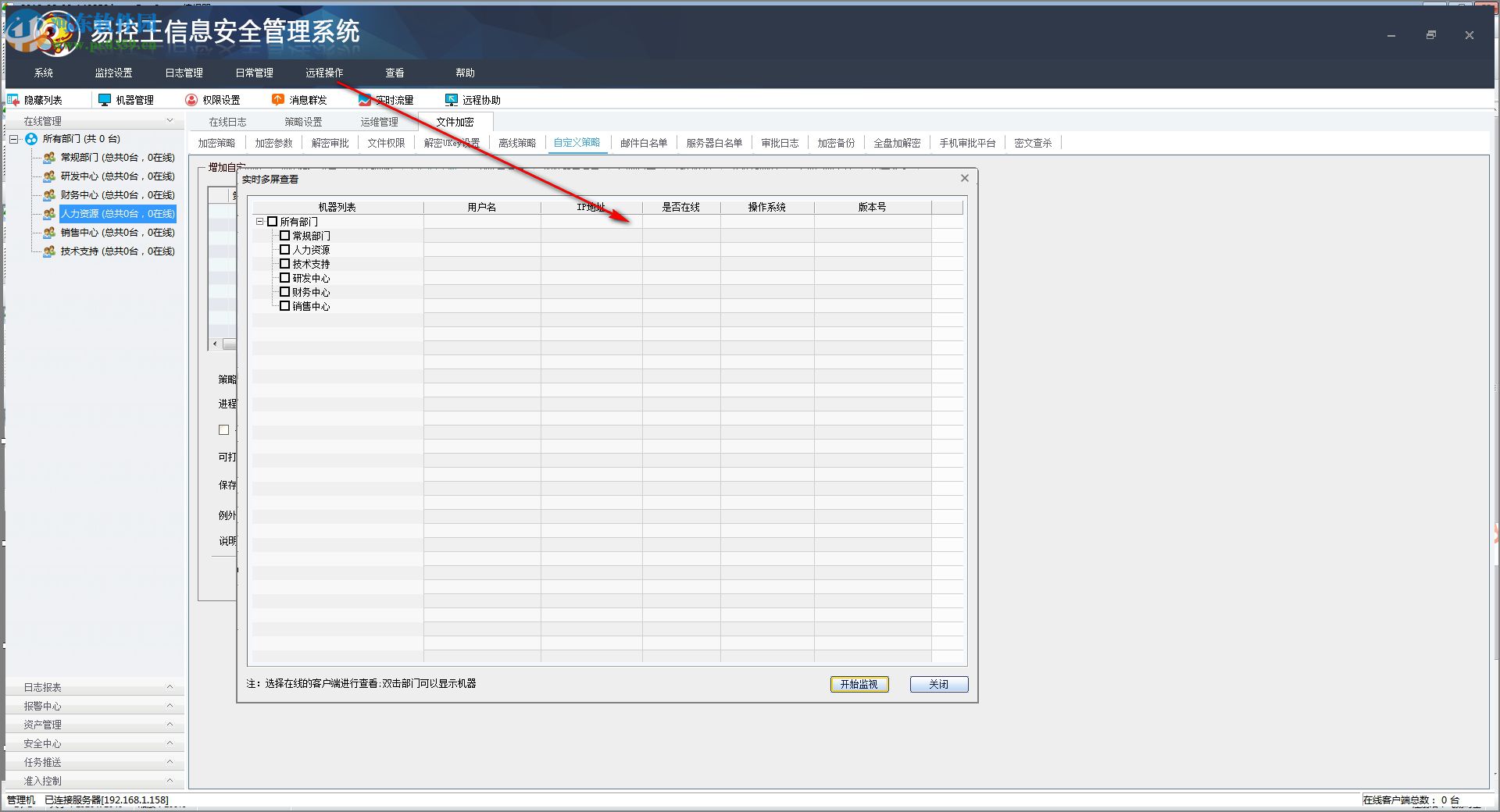Select the 研发中心 checkbox in dialog

pos(285,278)
